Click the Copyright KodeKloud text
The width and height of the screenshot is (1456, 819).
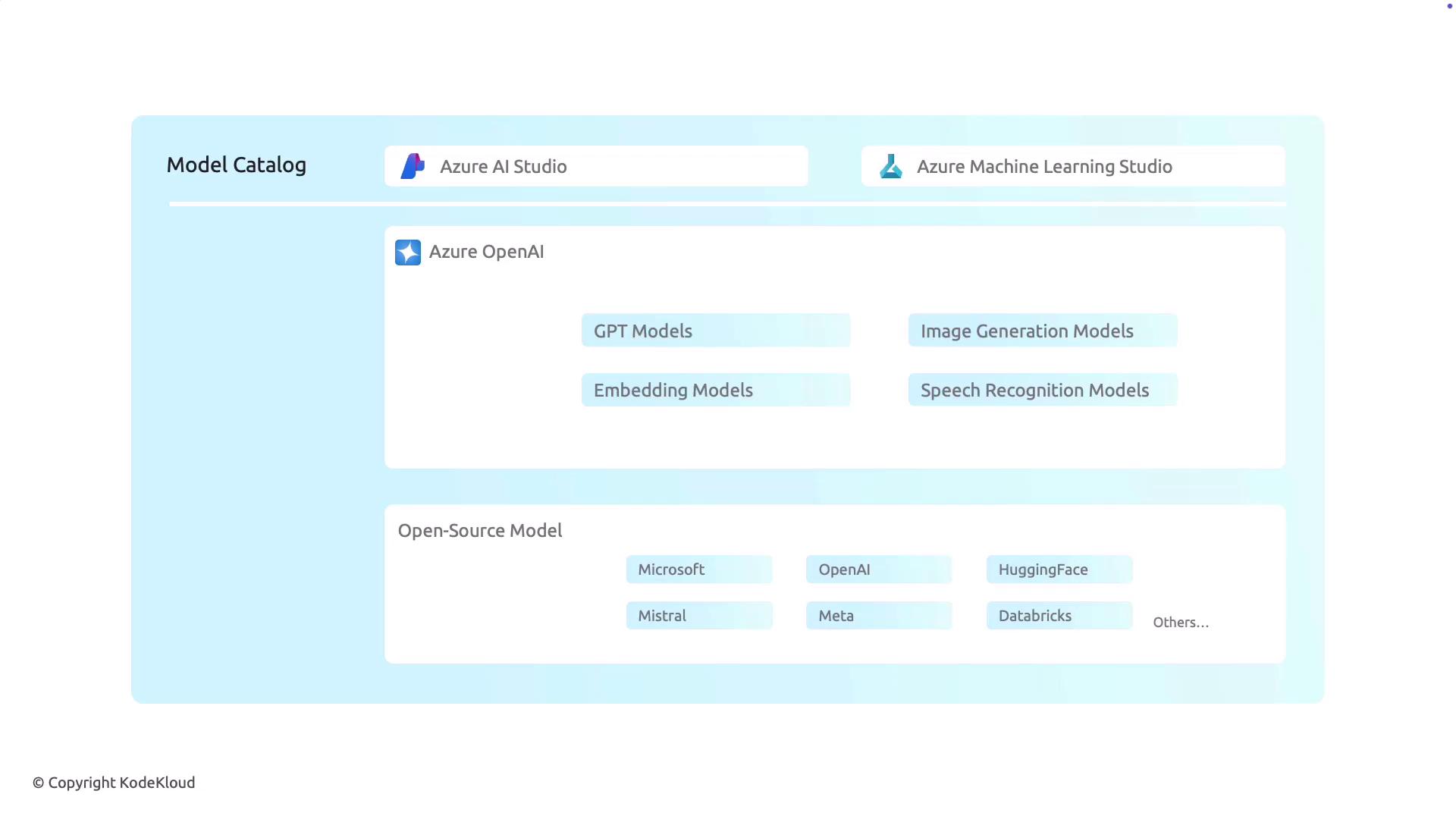(x=114, y=783)
